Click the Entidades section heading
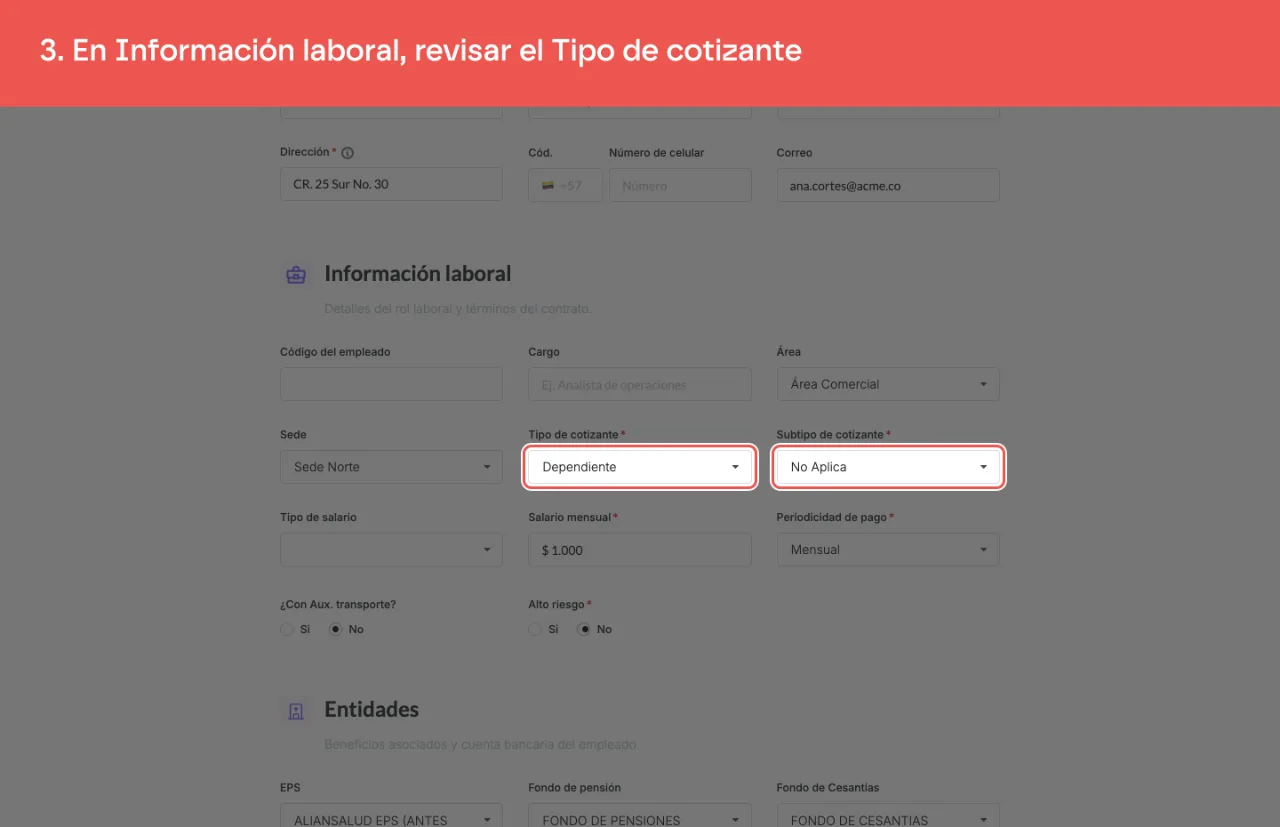The height and width of the screenshot is (827, 1280). click(x=372, y=710)
